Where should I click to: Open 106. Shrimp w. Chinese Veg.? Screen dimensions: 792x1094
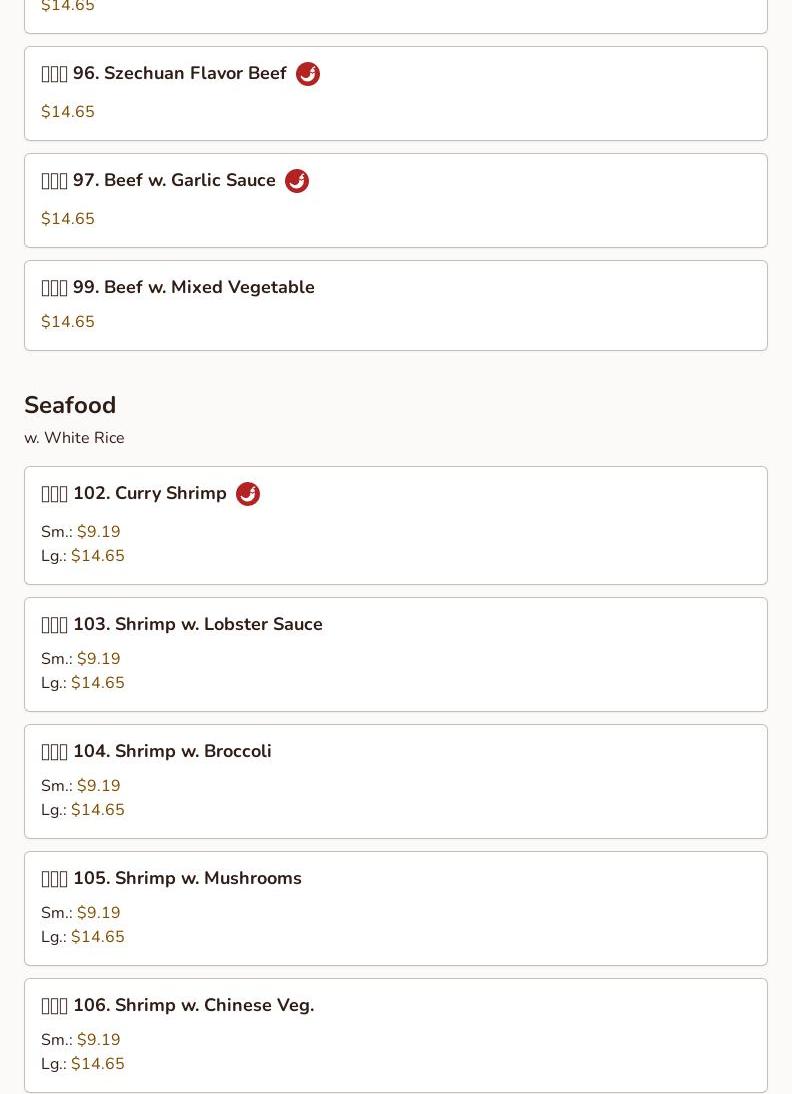[396, 1035]
